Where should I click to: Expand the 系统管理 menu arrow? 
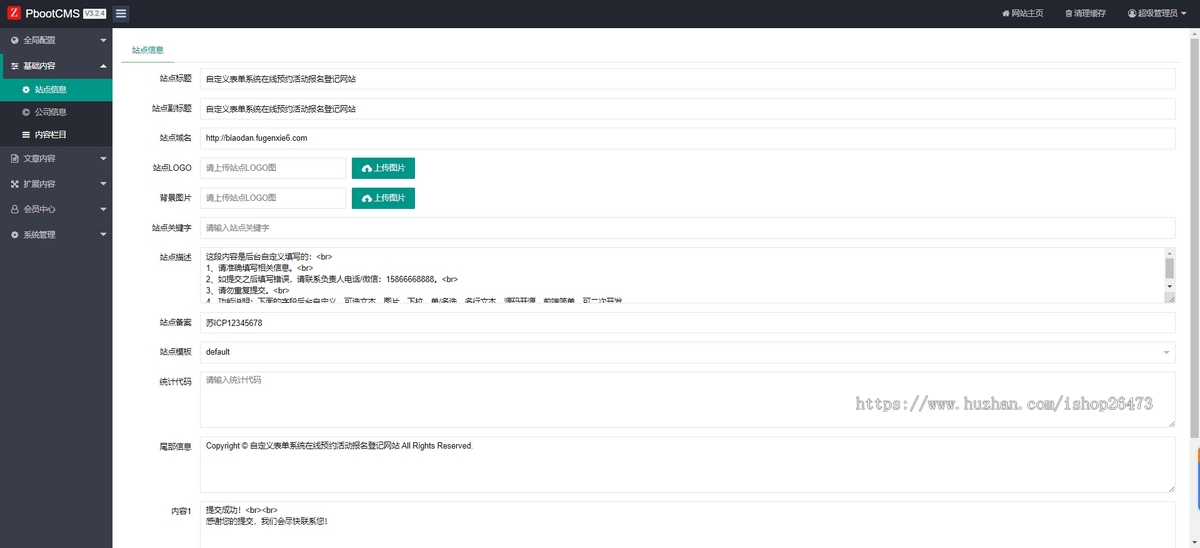[104, 235]
